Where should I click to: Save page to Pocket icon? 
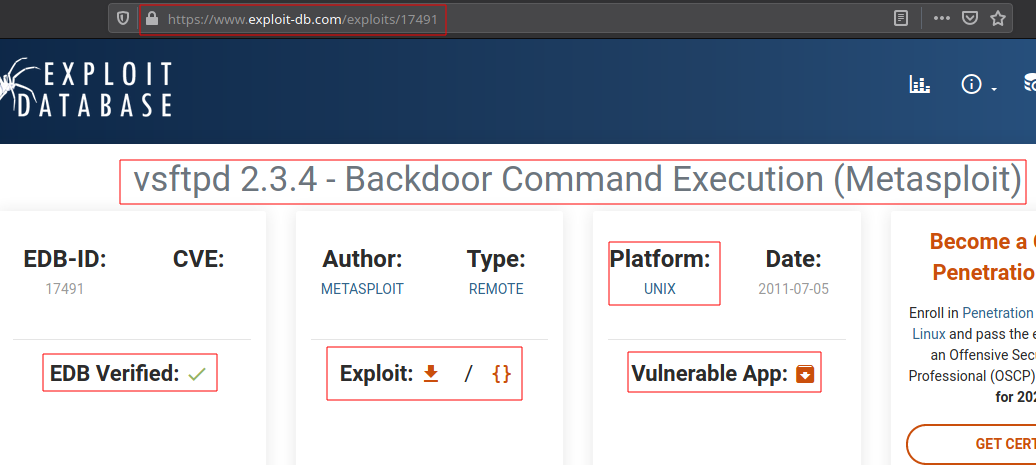coord(969,19)
